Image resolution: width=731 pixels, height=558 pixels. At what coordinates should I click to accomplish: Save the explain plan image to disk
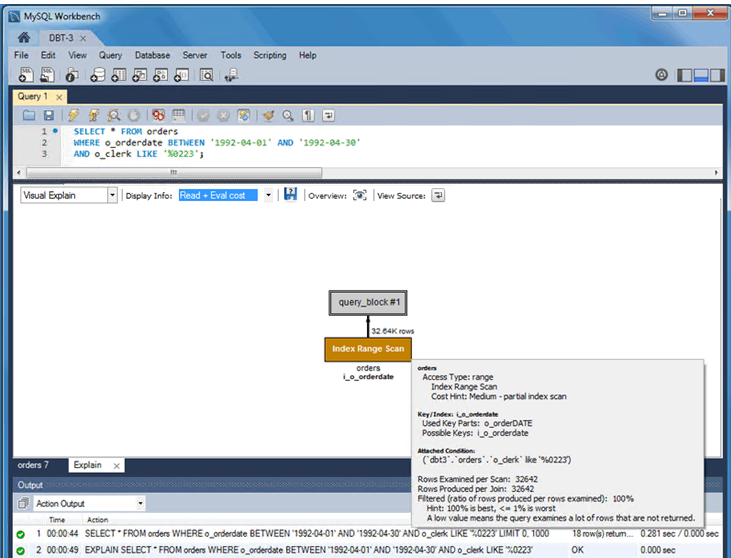tap(290, 195)
